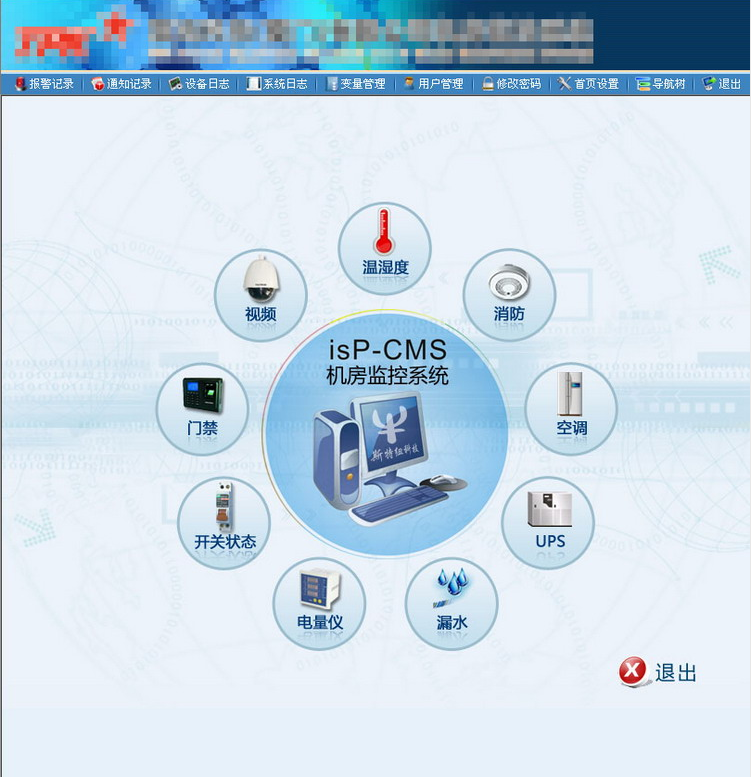Go to 变量管理 variable management
751x777 pixels.
[x=356, y=84]
